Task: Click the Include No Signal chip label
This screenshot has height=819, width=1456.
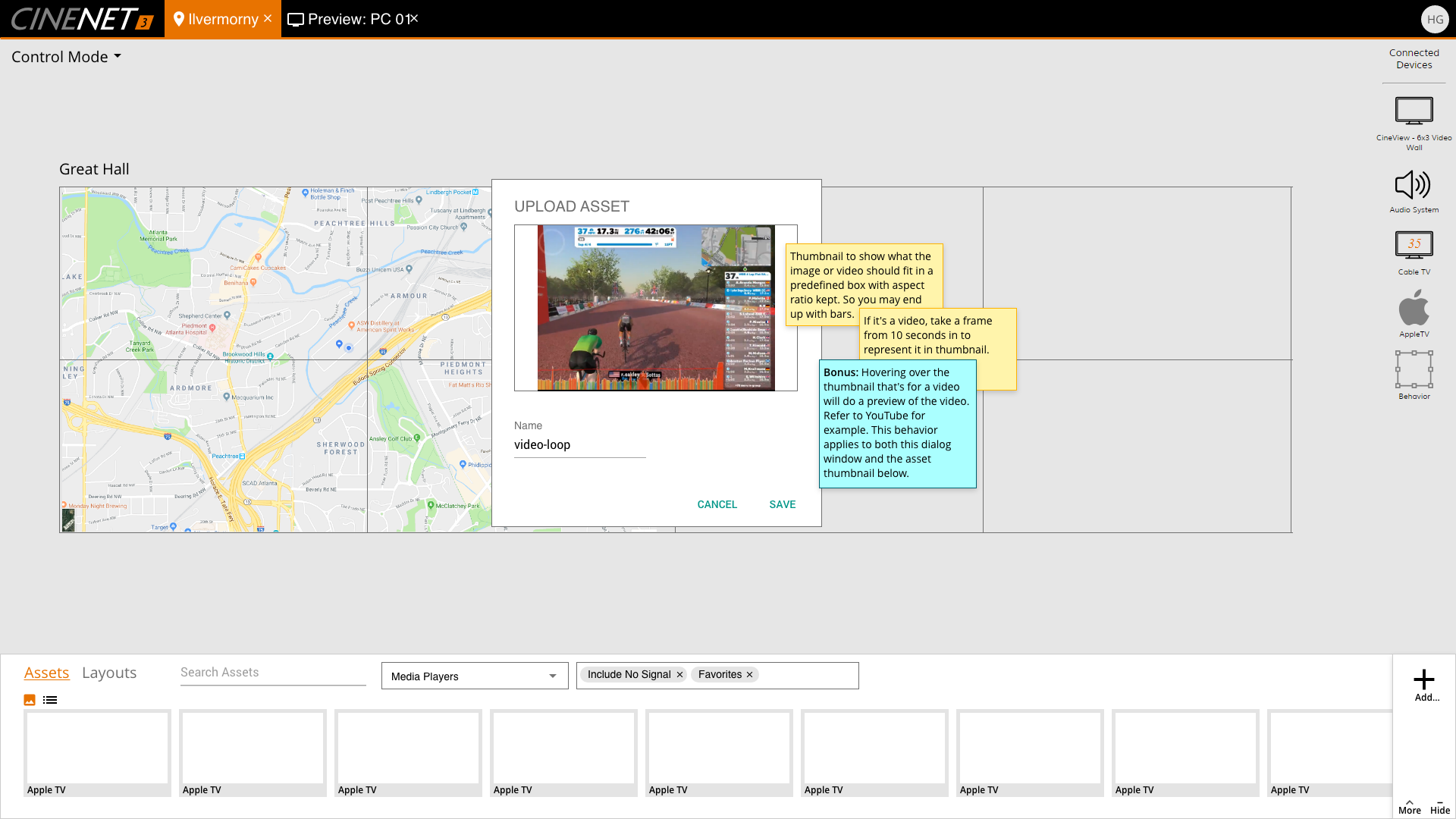Action: (x=629, y=675)
